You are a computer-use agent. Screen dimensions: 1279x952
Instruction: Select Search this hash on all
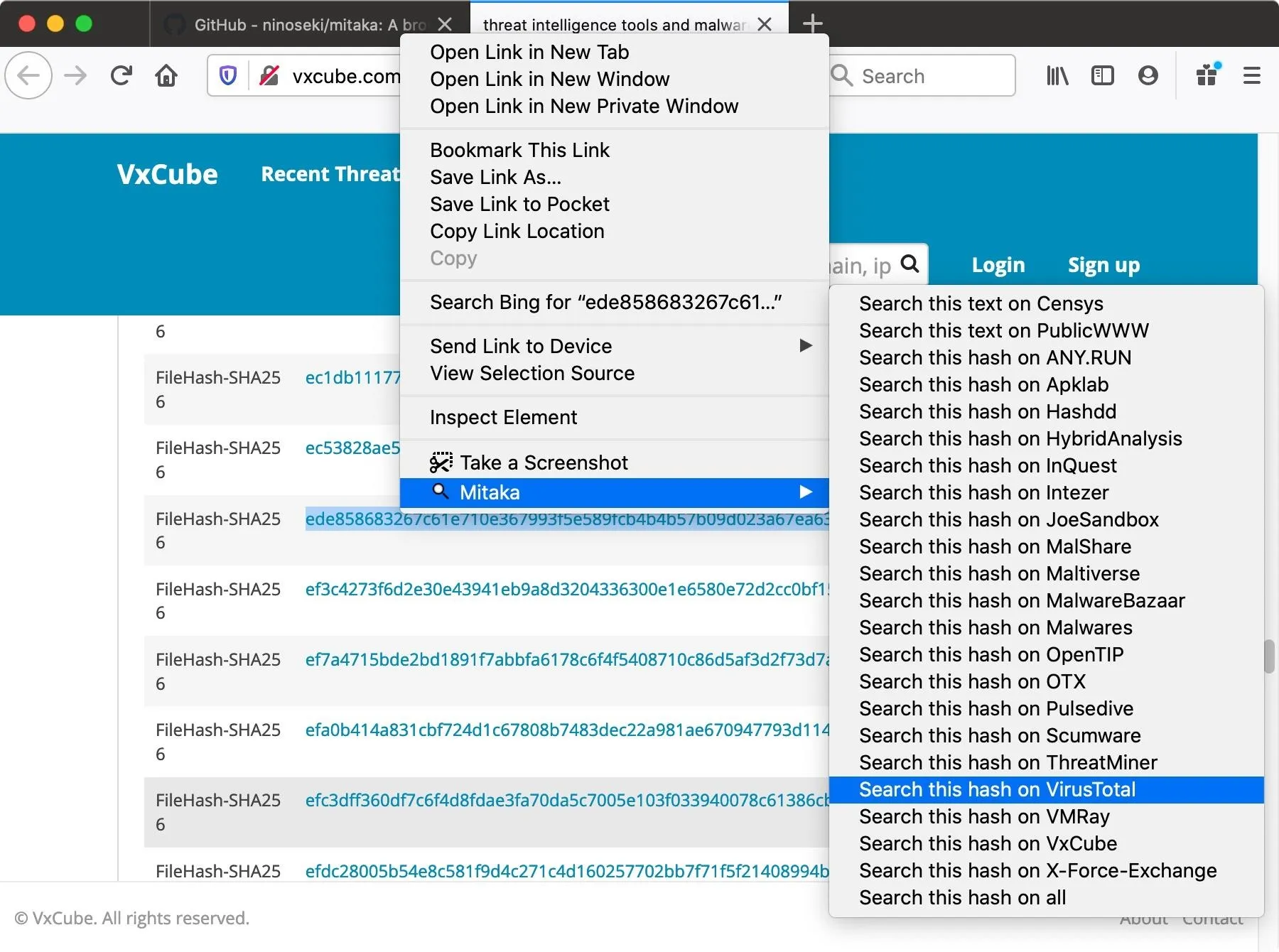[962, 897]
